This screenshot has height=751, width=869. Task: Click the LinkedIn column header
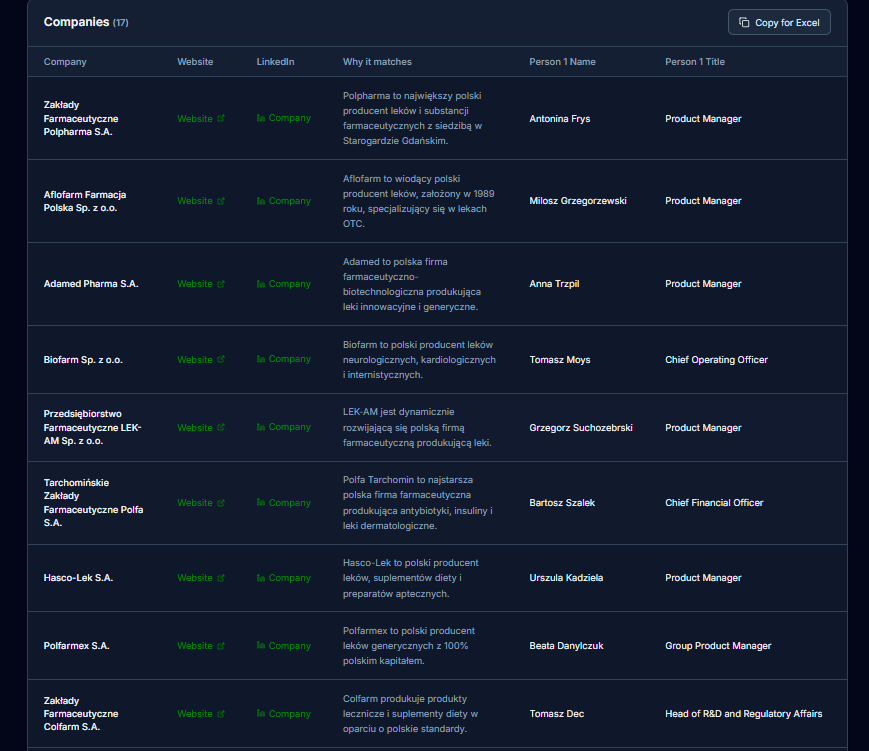[275, 62]
